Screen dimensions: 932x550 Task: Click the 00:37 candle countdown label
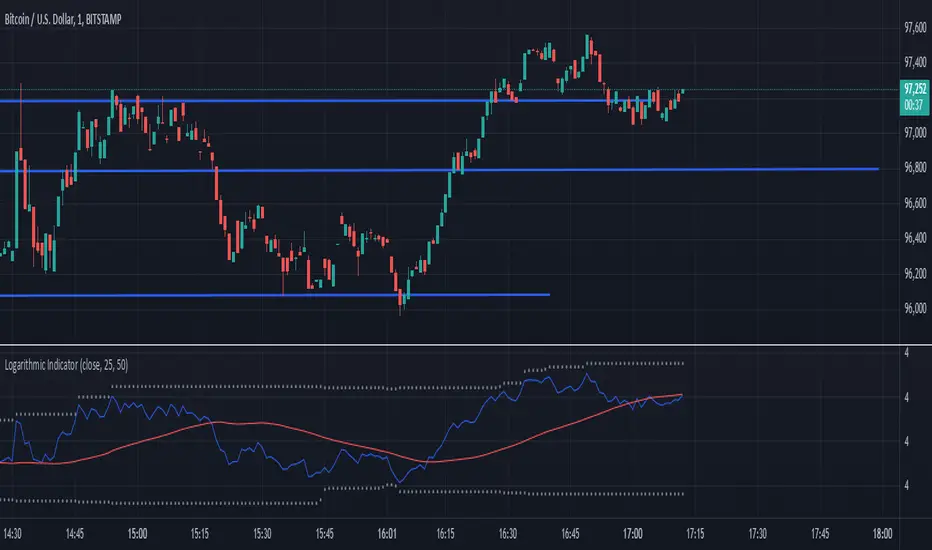point(914,105)
